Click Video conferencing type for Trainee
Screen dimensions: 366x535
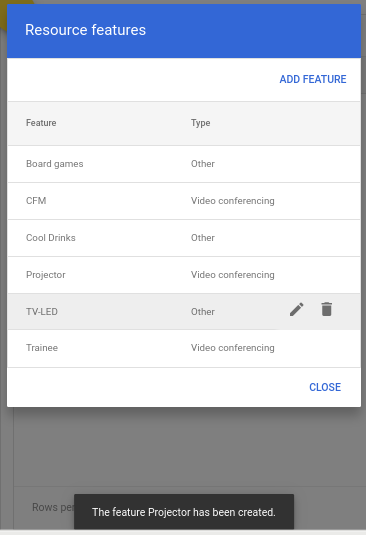233,348
